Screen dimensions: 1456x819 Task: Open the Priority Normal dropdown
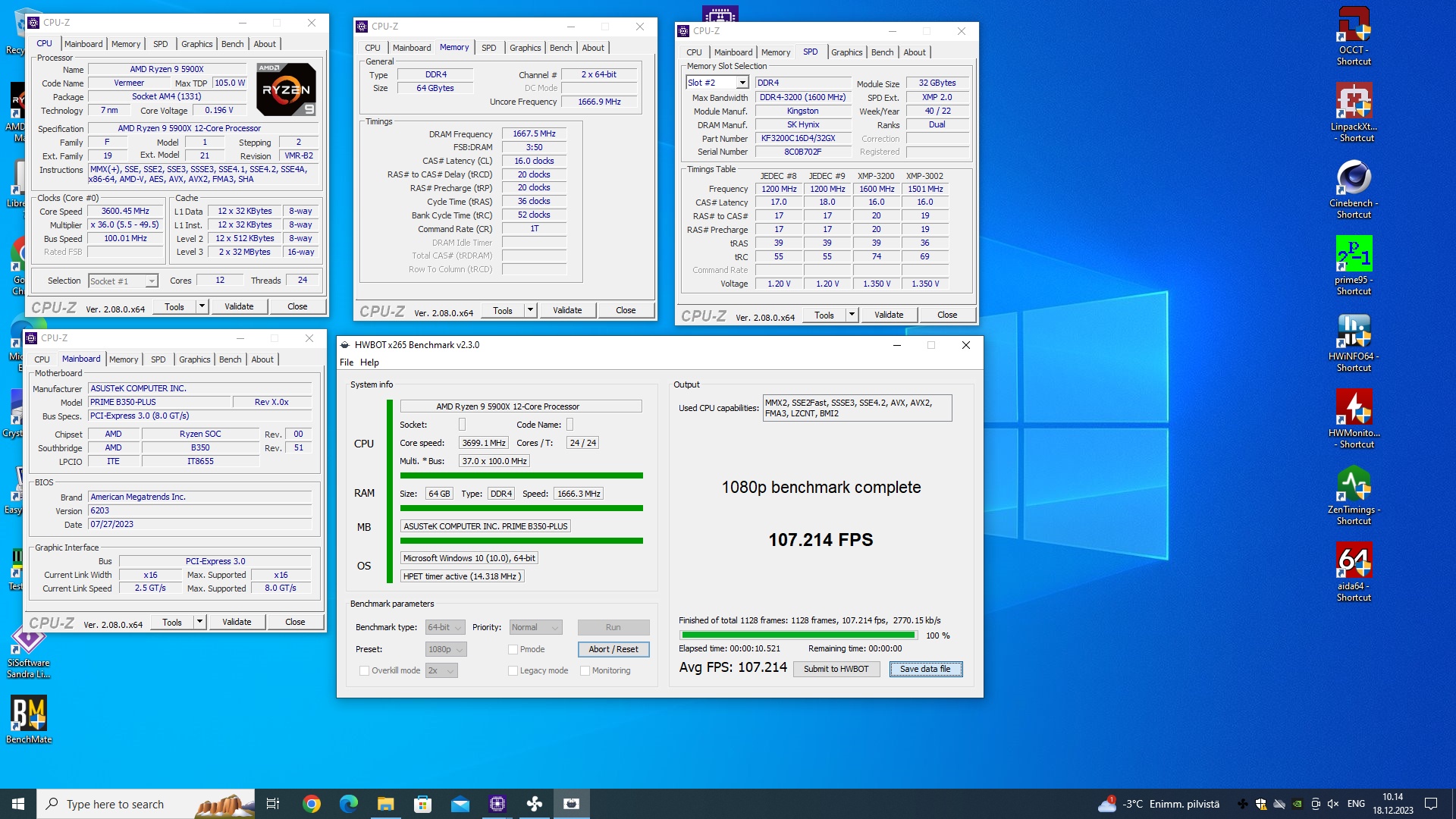tap(535, 627)
